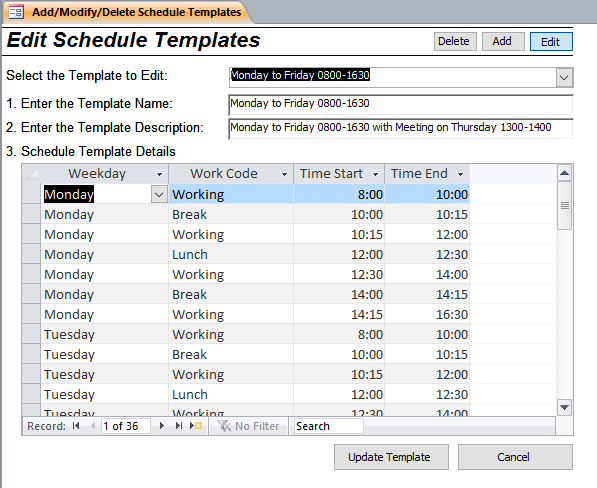Open the Time End column filter arrow

460,174
